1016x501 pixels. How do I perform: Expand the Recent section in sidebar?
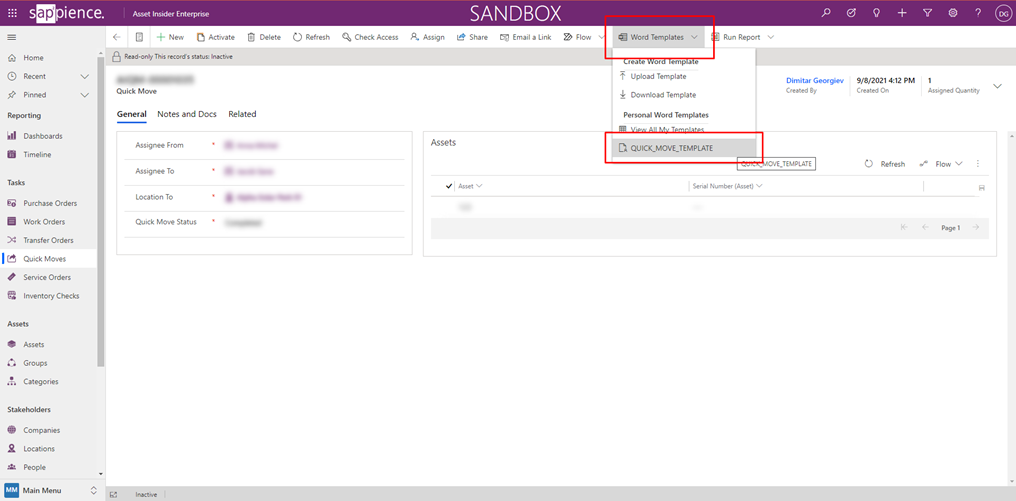click(85, 76)
